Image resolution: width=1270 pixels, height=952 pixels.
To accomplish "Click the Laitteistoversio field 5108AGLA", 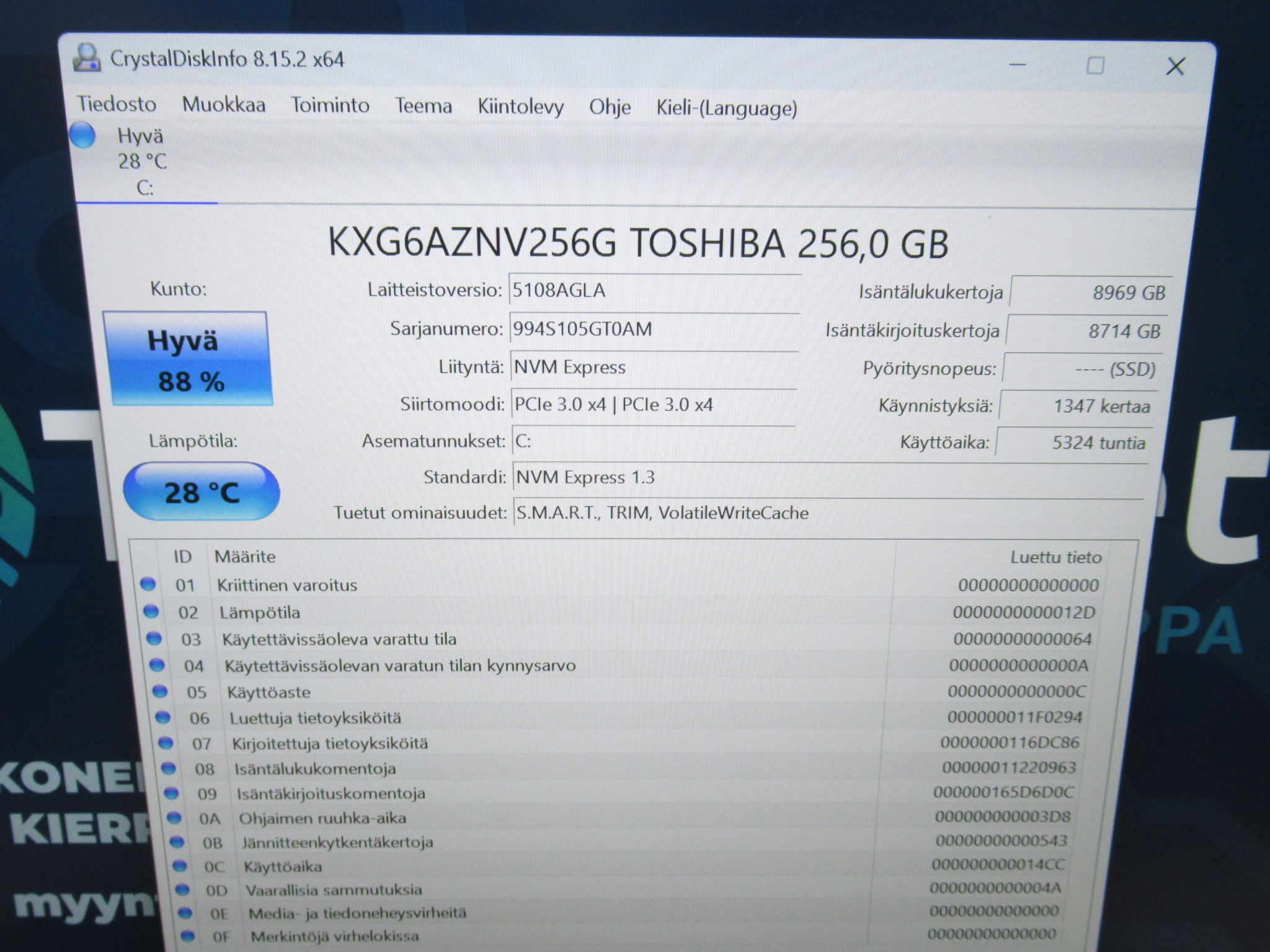I will point(655,290).
